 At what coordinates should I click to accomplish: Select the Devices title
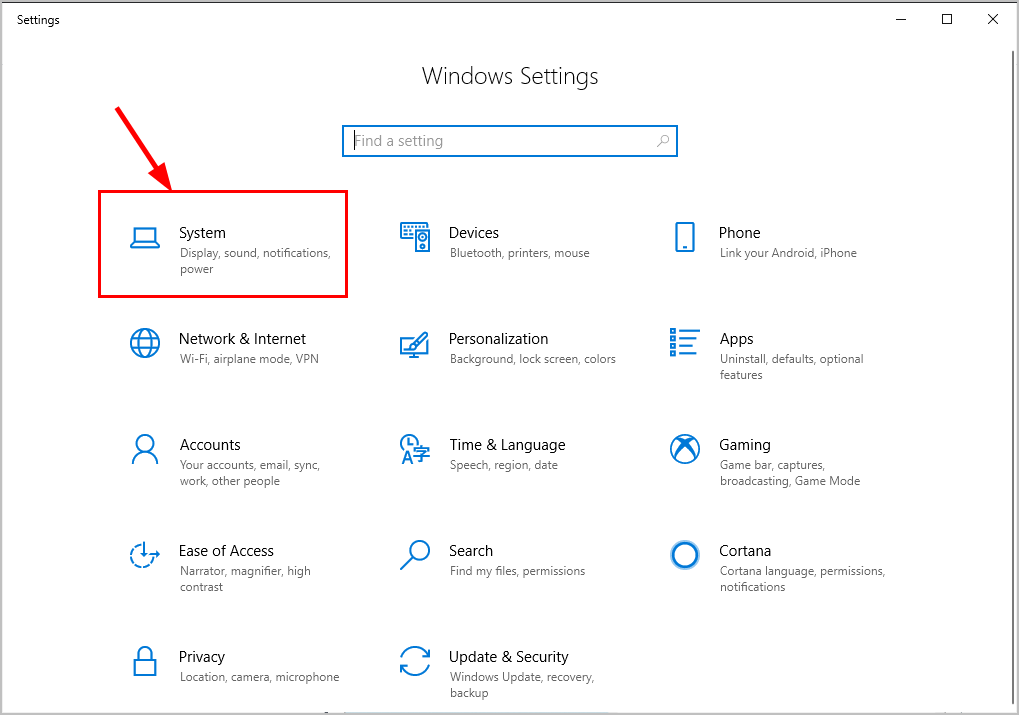(x=474, y=233)
